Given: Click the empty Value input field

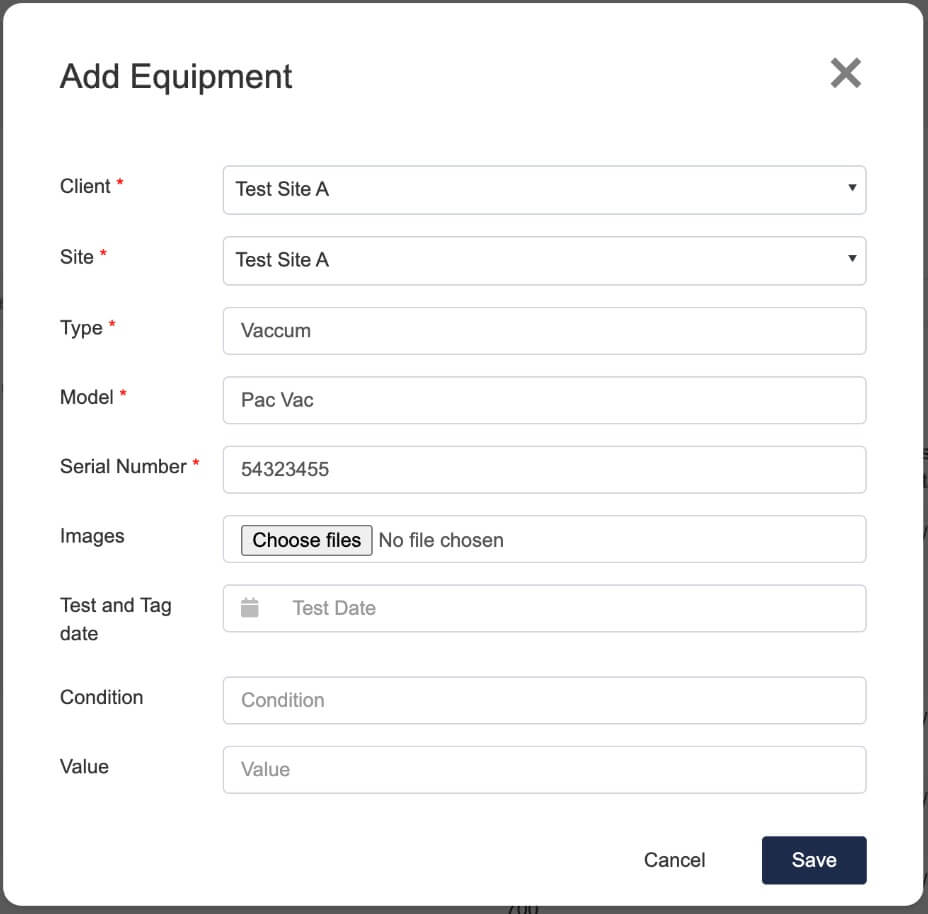Looking at the screenshot, I should 544,769.
